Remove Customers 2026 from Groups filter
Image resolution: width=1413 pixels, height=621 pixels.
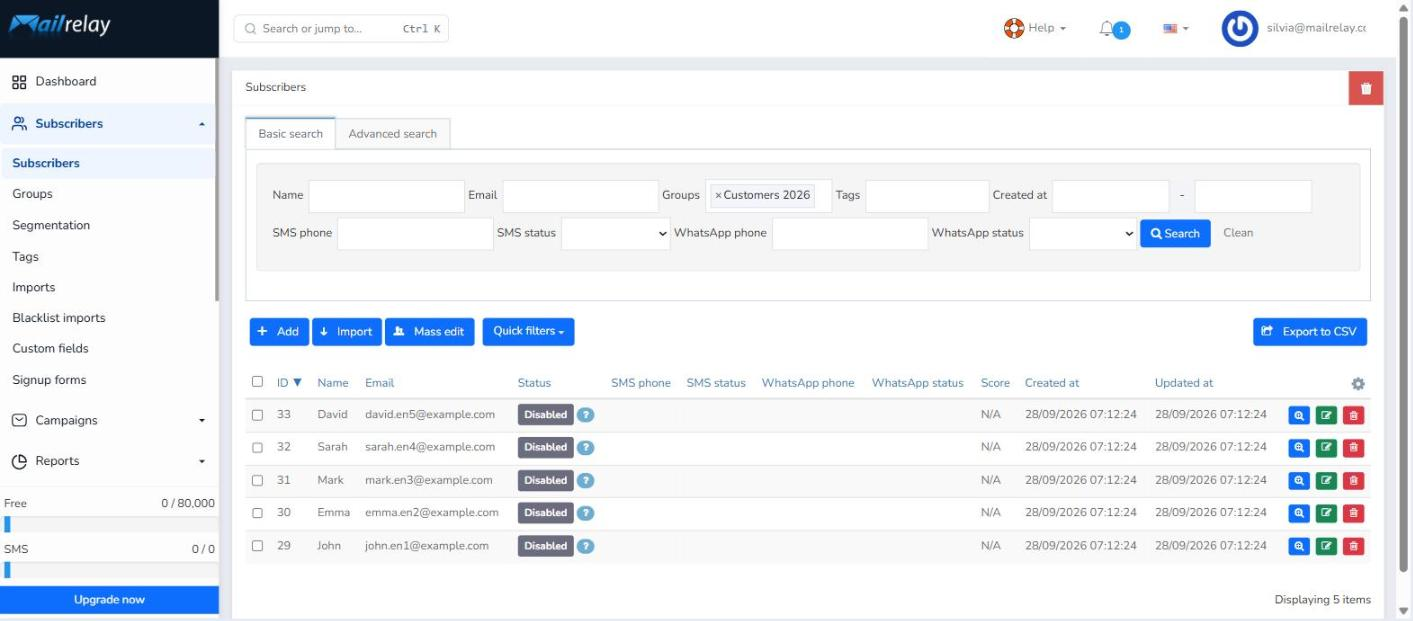[718, 195]
